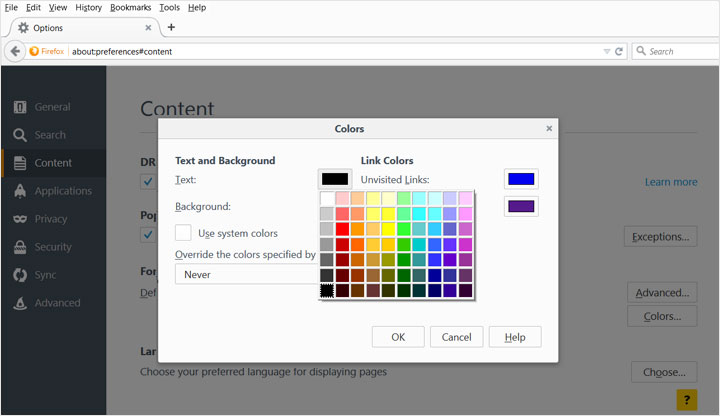Click the Search magnifier icon in sidebar
The image size is (720, 416).
pos(20,135)
